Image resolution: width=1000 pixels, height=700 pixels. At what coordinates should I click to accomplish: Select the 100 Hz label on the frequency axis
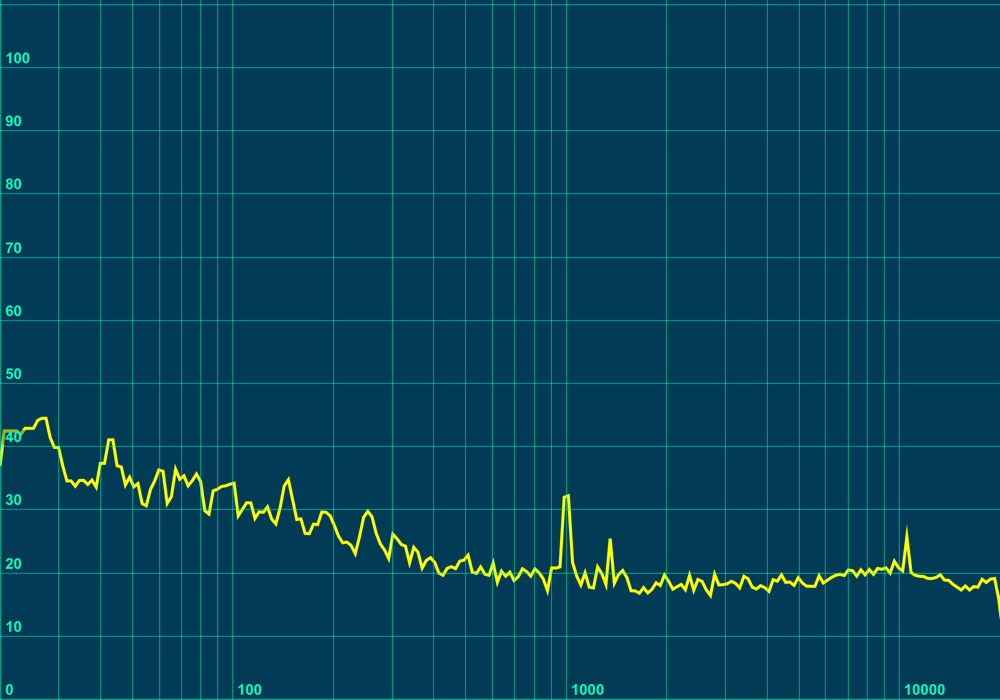pyautogui.click(x=250, y=689)
